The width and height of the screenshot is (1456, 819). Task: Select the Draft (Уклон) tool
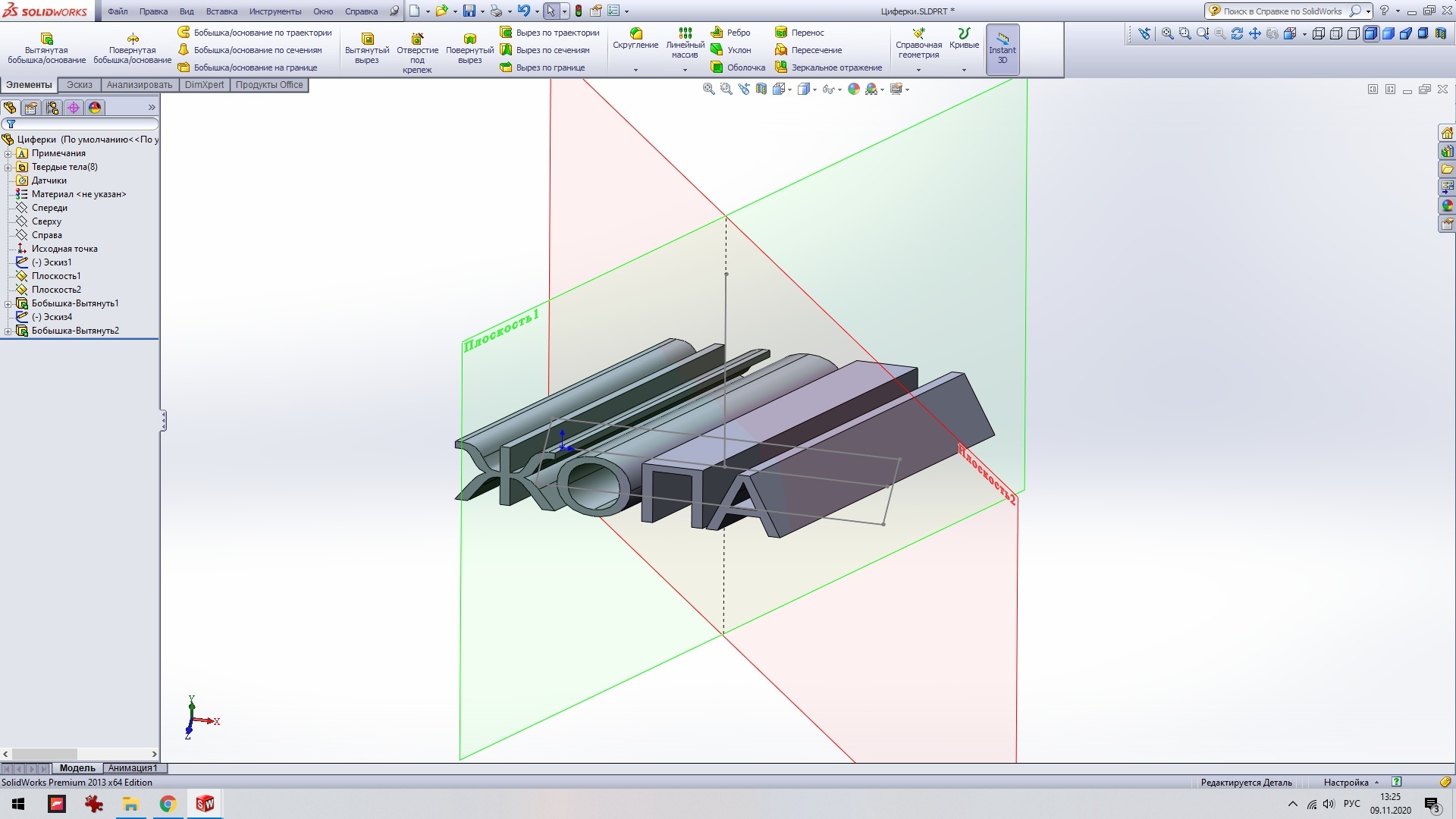[x=731, y=50]
